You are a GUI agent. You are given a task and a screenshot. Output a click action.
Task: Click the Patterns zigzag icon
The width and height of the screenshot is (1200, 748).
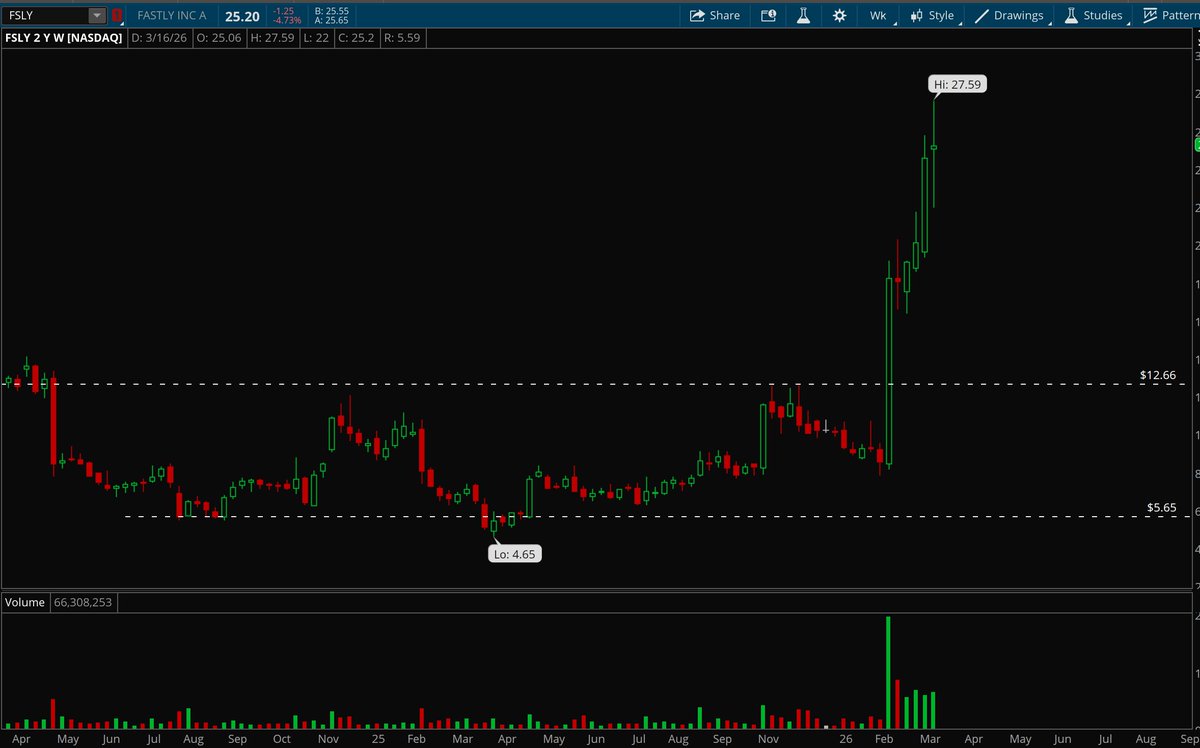click(x=1150, y=15)
